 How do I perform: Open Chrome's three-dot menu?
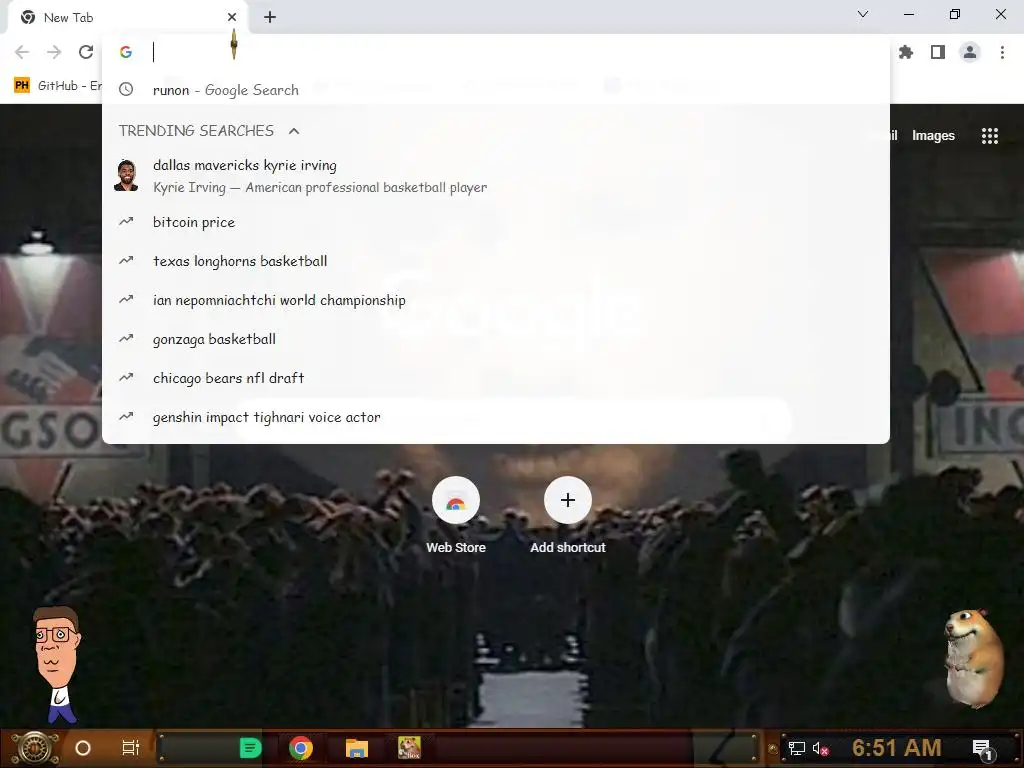1002,52
